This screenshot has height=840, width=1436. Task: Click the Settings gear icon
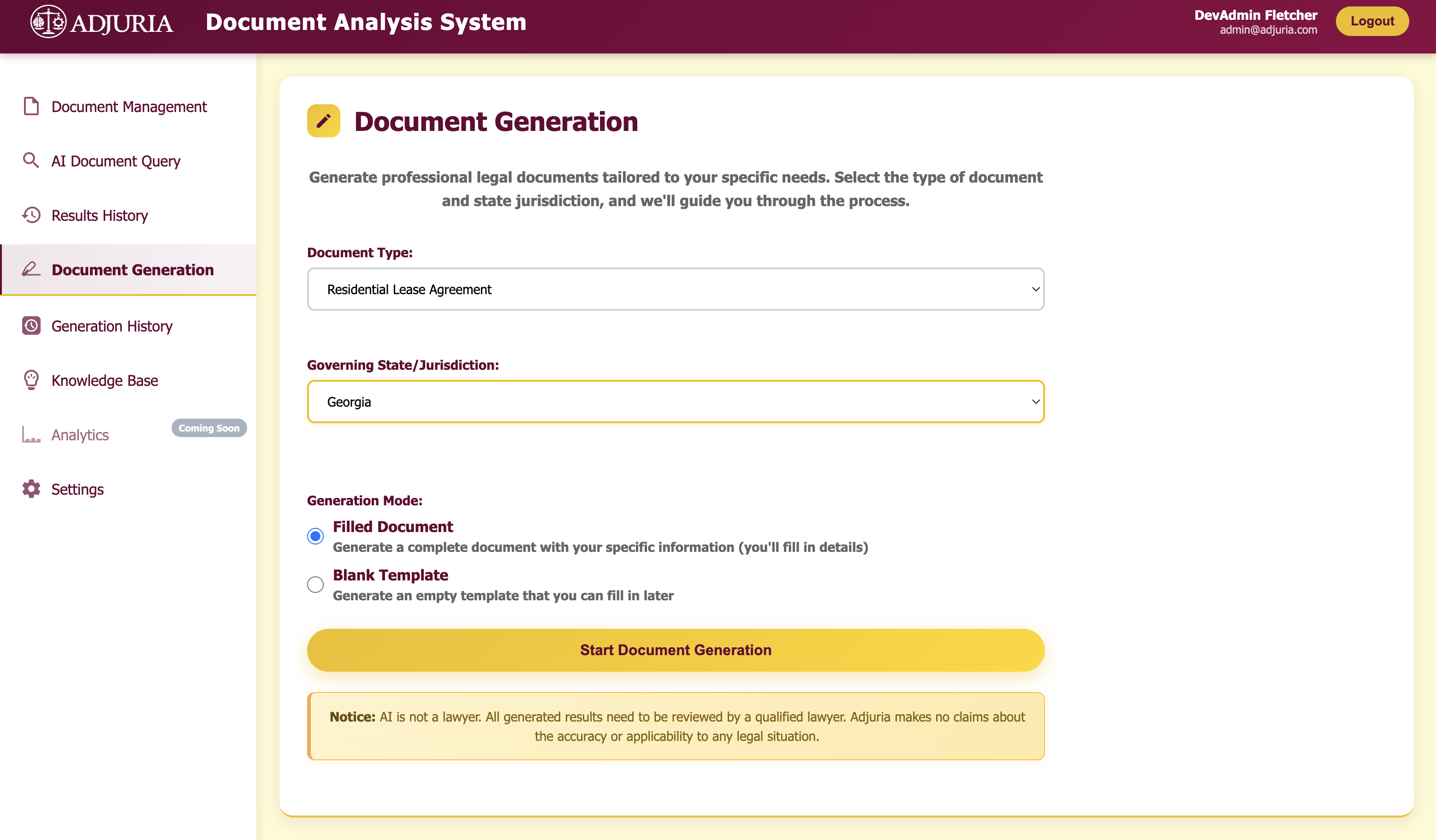31,489
